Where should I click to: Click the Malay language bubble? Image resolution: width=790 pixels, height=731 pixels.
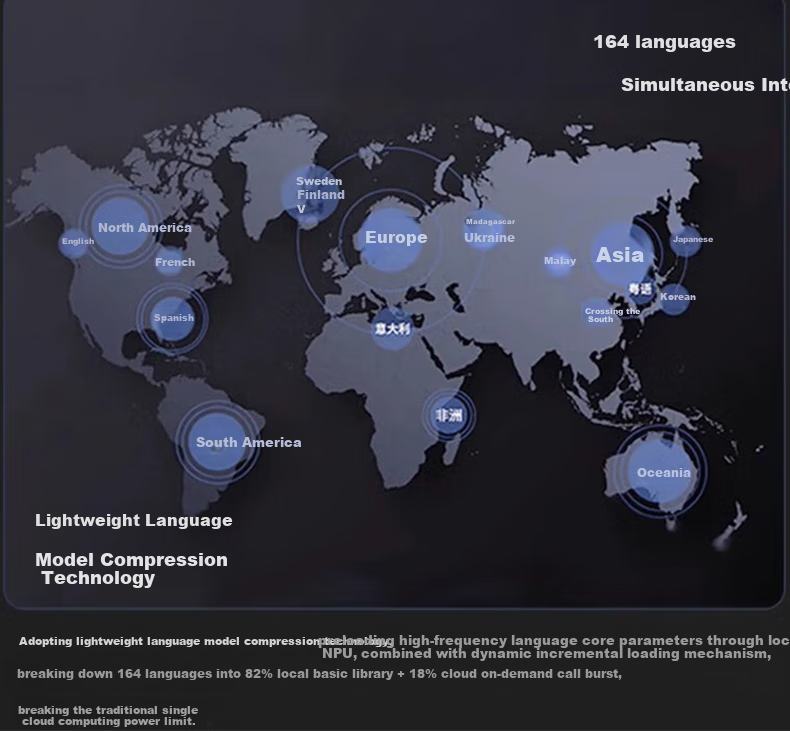point(558,261)
